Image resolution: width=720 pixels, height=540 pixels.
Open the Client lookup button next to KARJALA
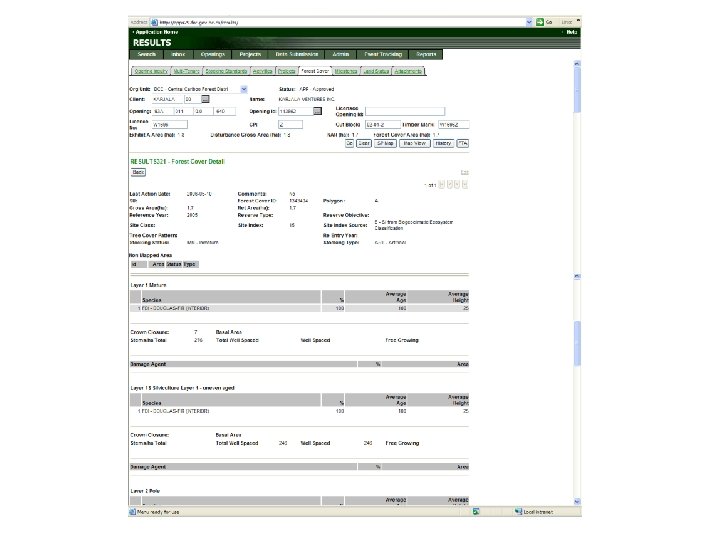(x=205, y=99)
